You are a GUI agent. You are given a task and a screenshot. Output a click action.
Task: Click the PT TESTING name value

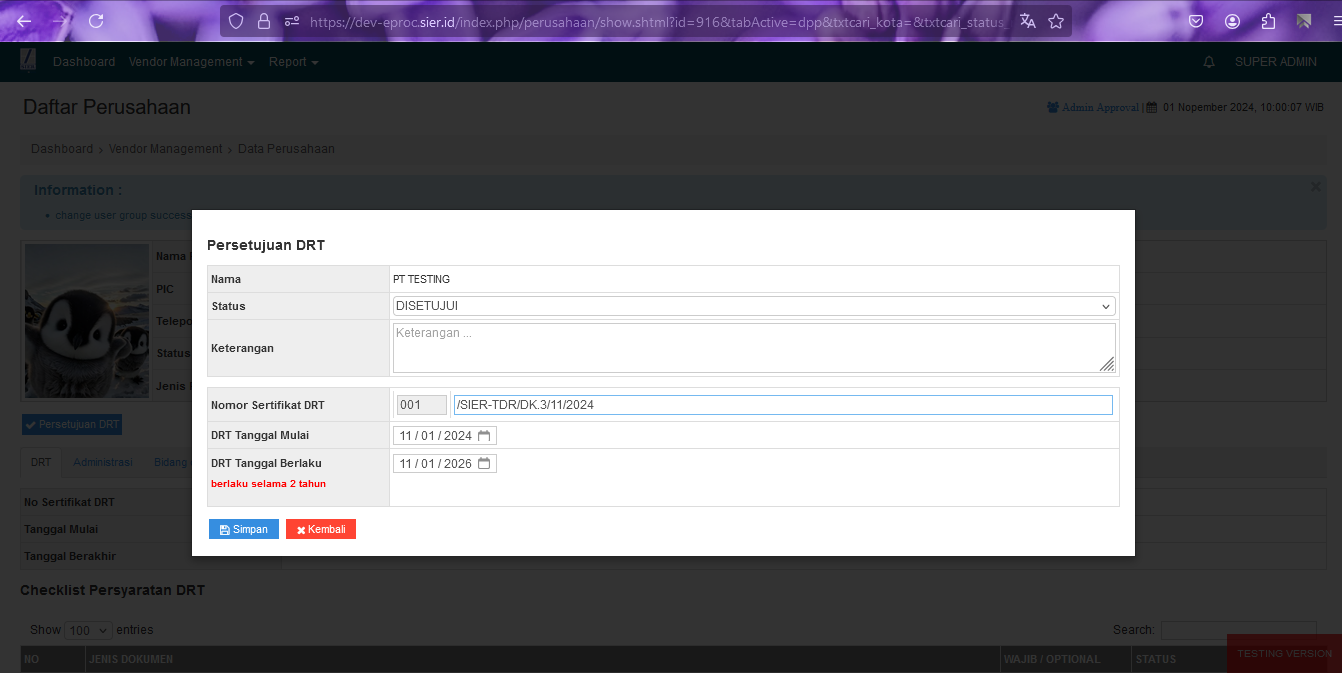pos(421,279)
